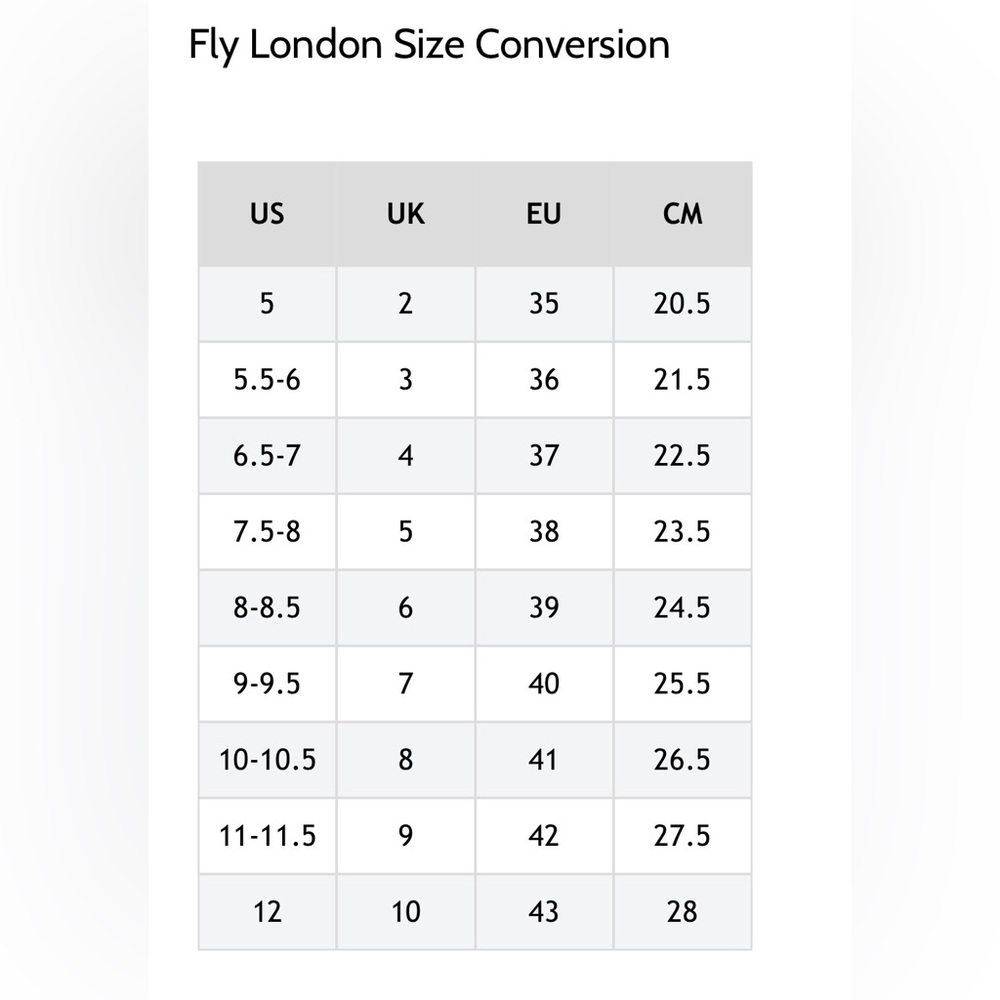Click the EU size 38 cell
Viewport: 1000px width, 1000px height.
tap(544, 531)
